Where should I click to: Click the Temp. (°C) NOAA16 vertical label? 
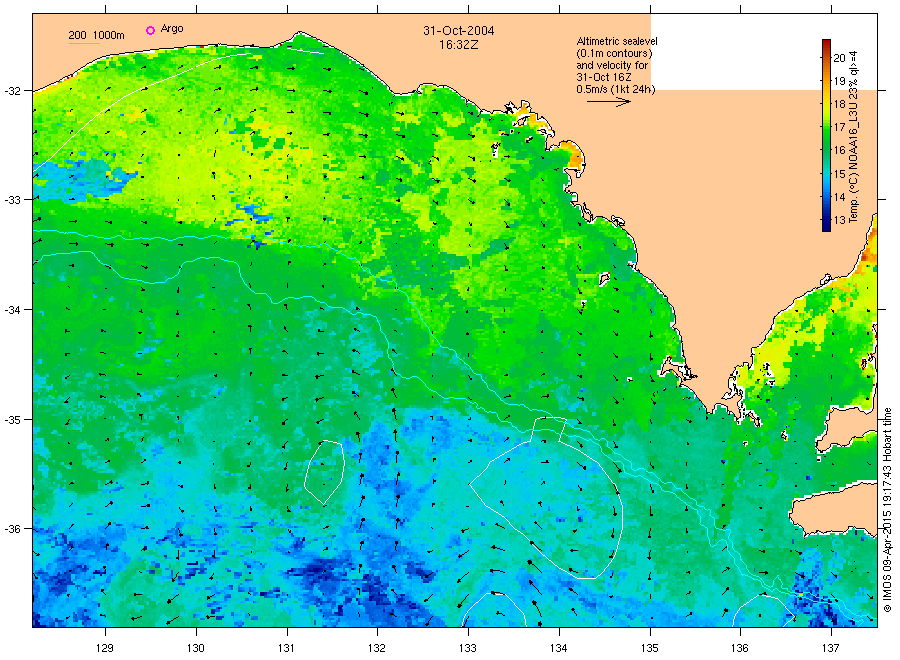point(854,137)
